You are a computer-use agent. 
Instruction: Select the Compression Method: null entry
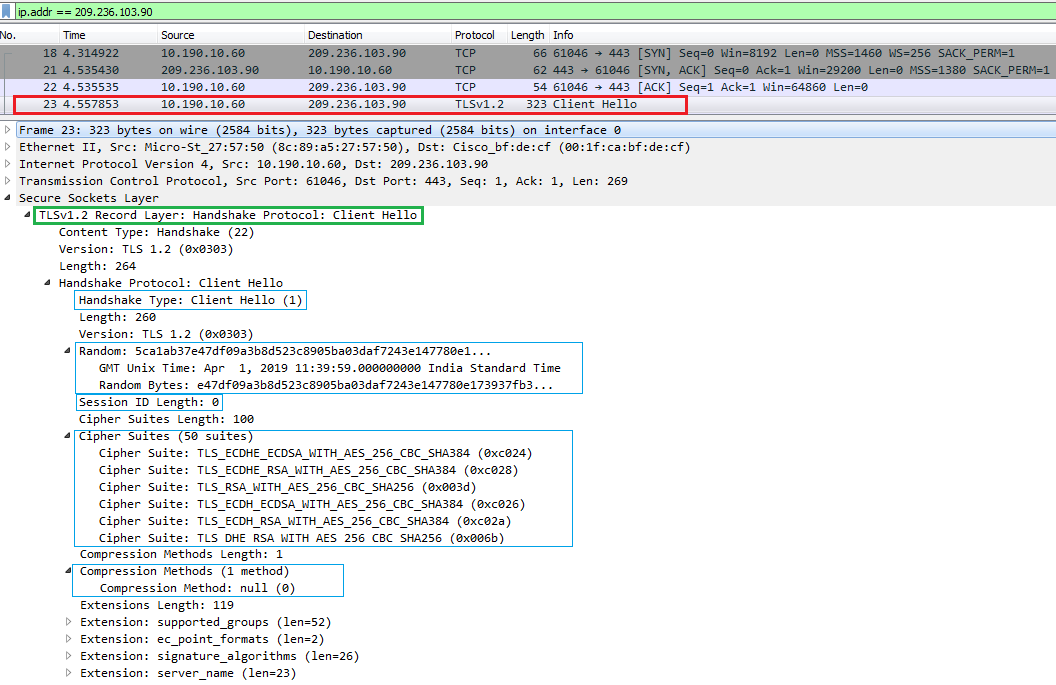pyautogui.click(x=200, y=588)
